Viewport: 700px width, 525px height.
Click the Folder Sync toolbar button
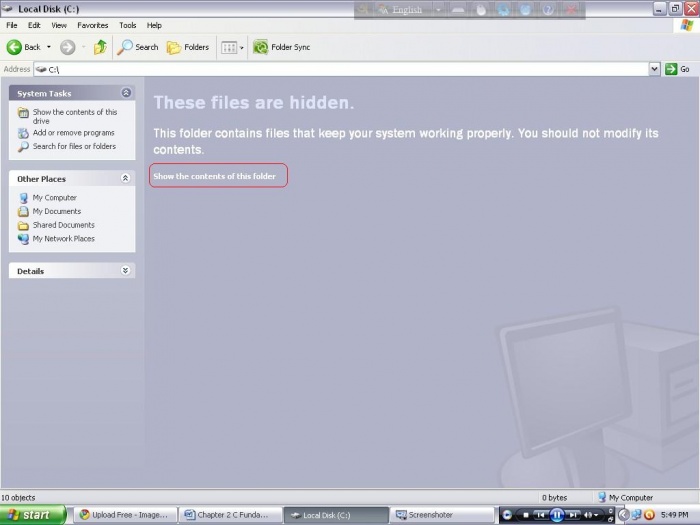point(281,47)
